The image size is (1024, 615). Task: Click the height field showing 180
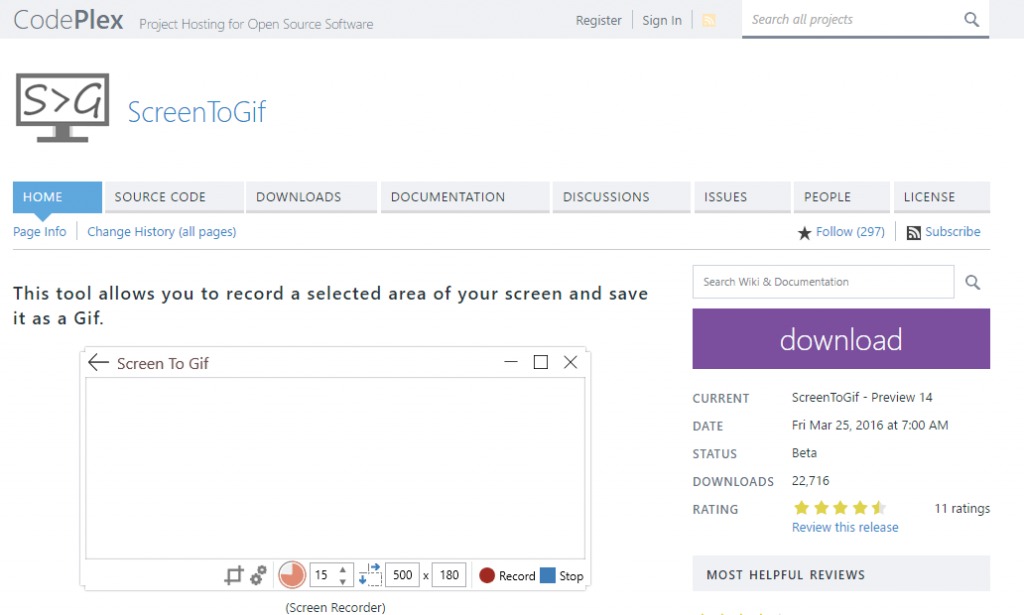click(449, 575)
